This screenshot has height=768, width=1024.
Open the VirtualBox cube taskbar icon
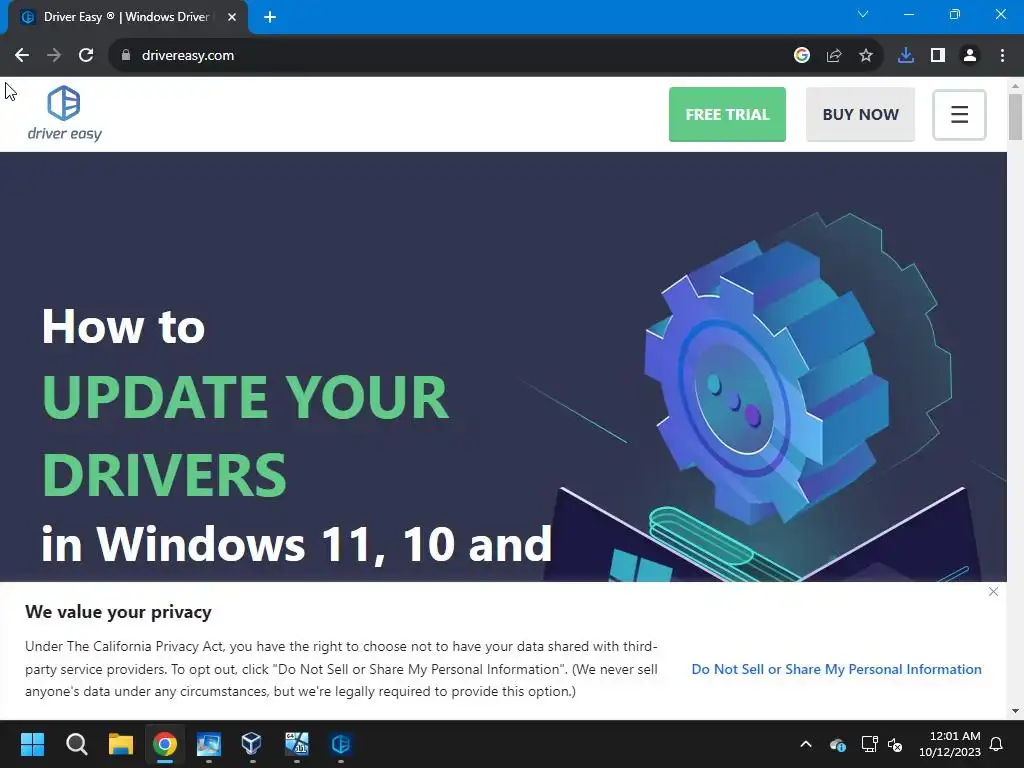pyautogui.click(x=251, y=744)
